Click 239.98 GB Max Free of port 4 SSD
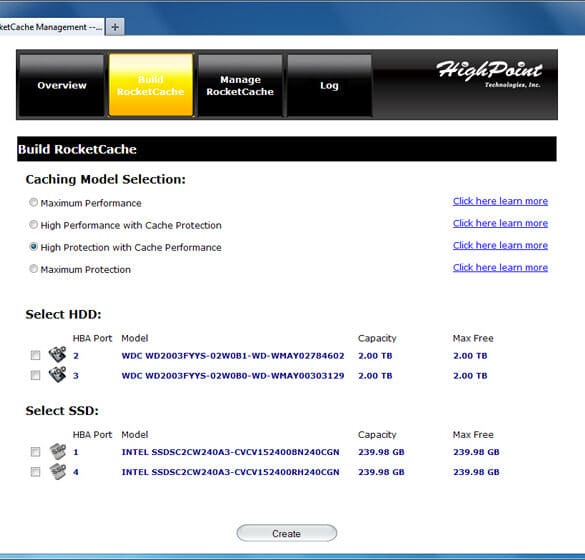Screen dimensions: 585x560 pyautogui.click(x=476, y=472)
